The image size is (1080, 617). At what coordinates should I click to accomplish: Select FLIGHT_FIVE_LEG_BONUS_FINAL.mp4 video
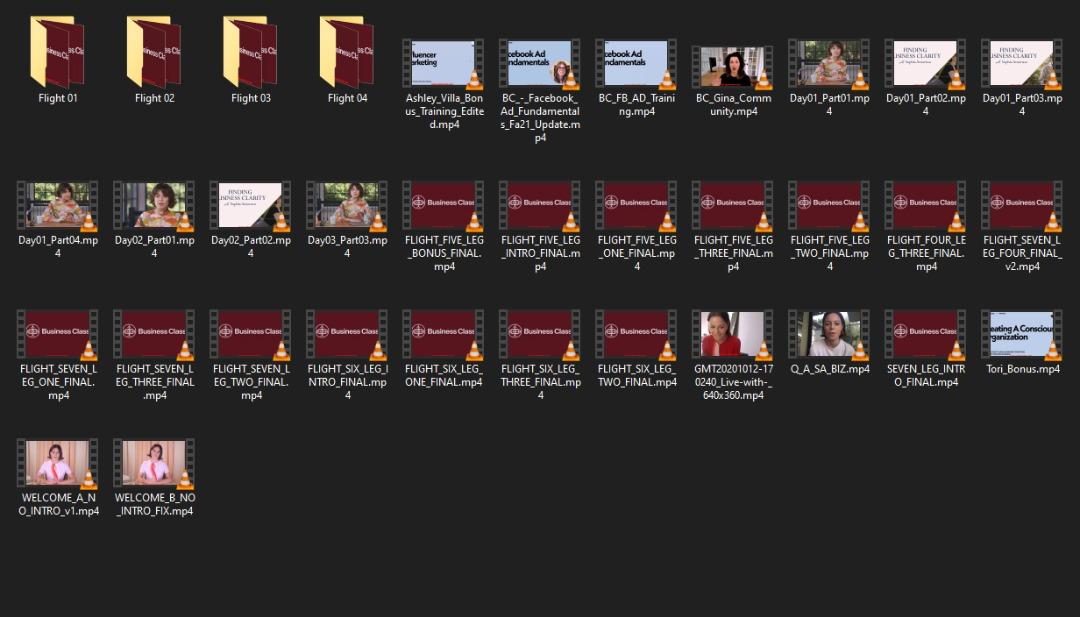point(443,205)
